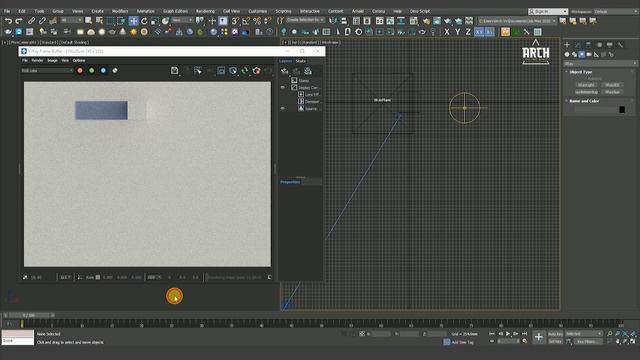Image resolution: width=640 pixels, height=360 pixels.
Task: Click the black object color swatch
Action: (x=622, y=109)
